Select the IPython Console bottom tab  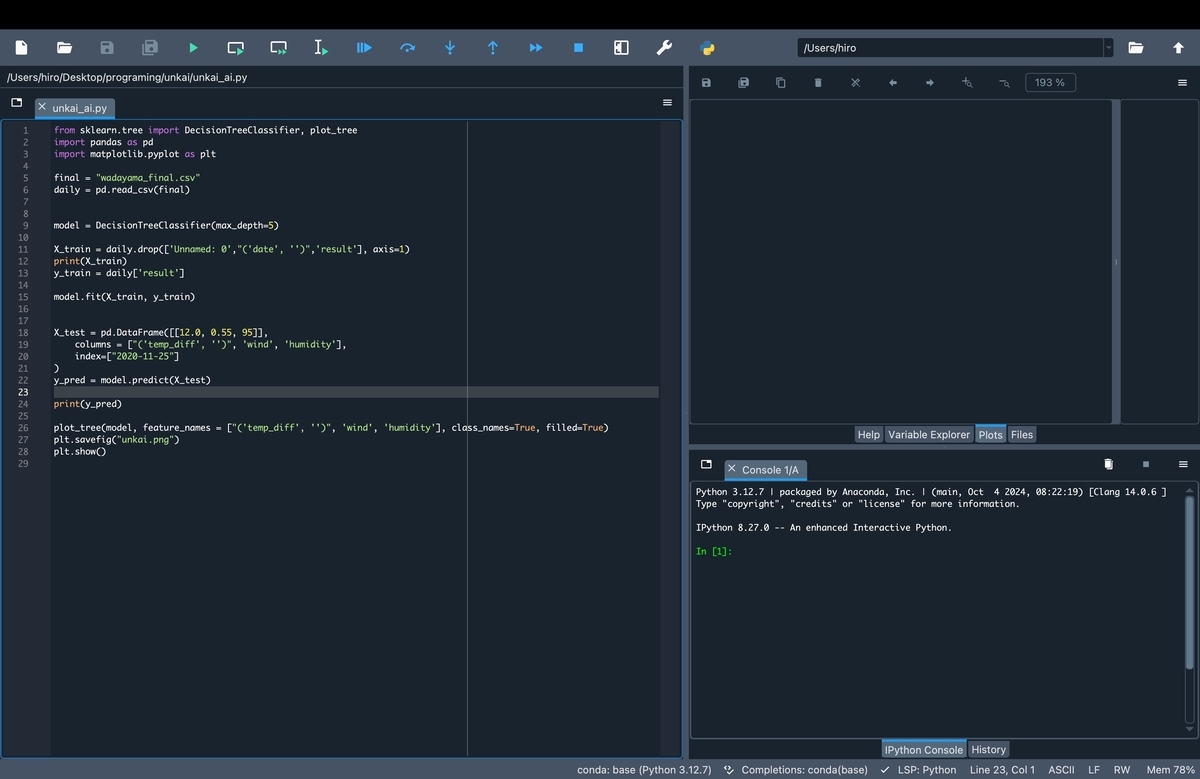(924, 749)
